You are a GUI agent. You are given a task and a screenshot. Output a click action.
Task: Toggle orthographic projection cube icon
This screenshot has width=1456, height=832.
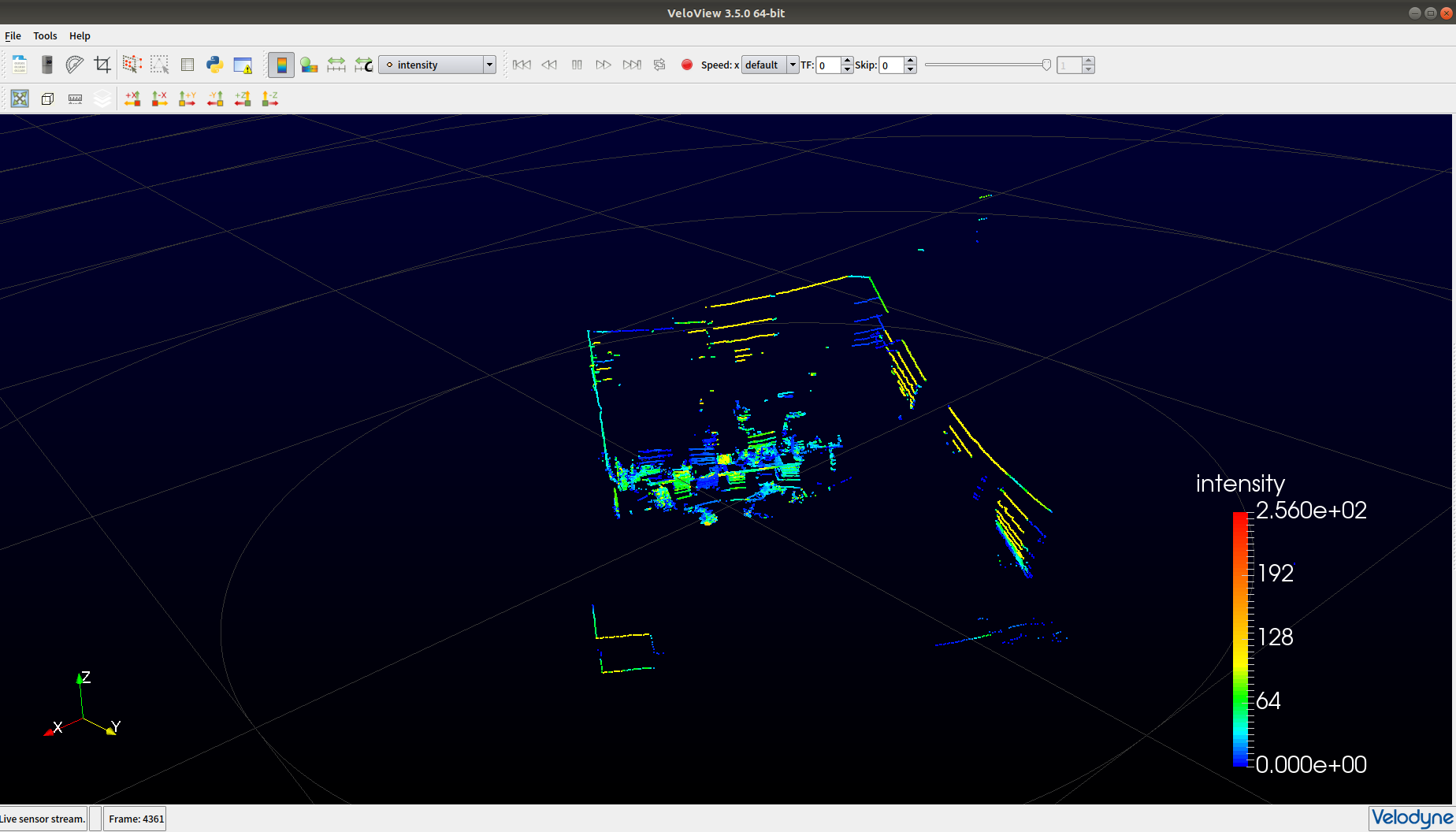(47, 98)
